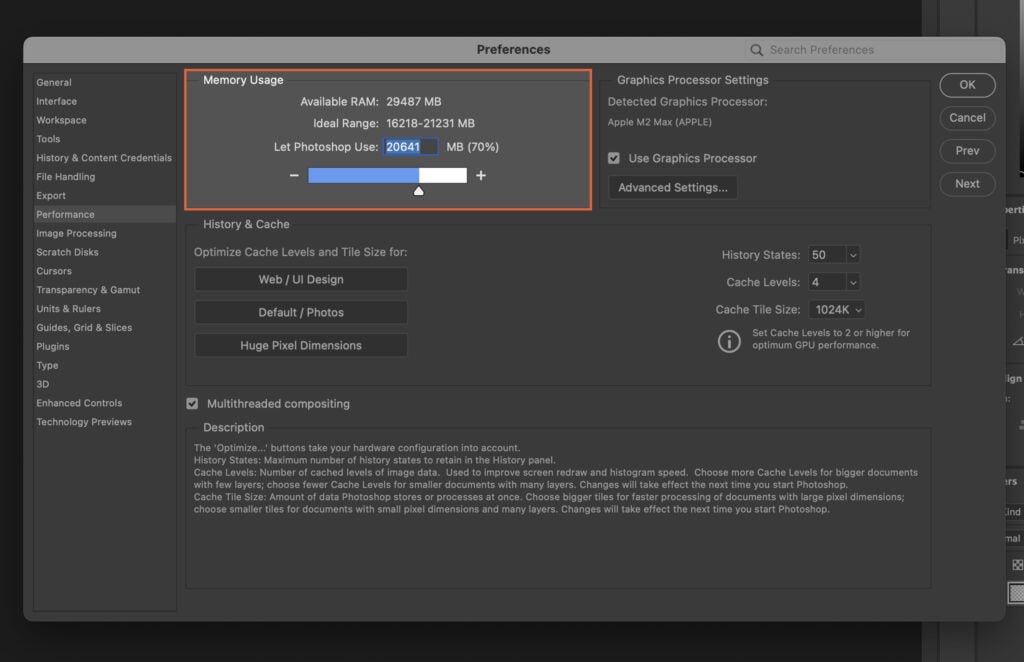The image size is (1024, 662).
Task: Open Advanced Settings for graphics processor
Action: [672, 187]
